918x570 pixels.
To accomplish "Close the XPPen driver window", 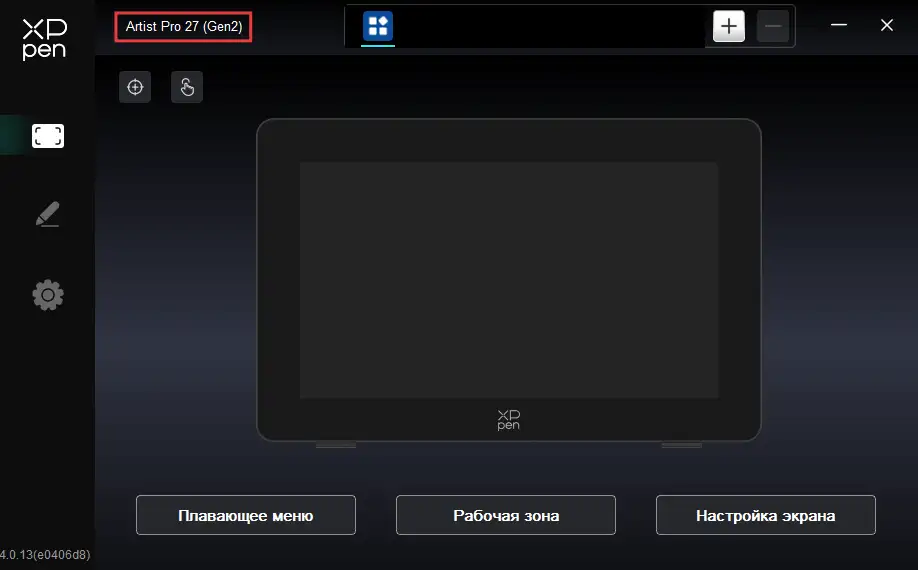I will [x=886, y=26].
